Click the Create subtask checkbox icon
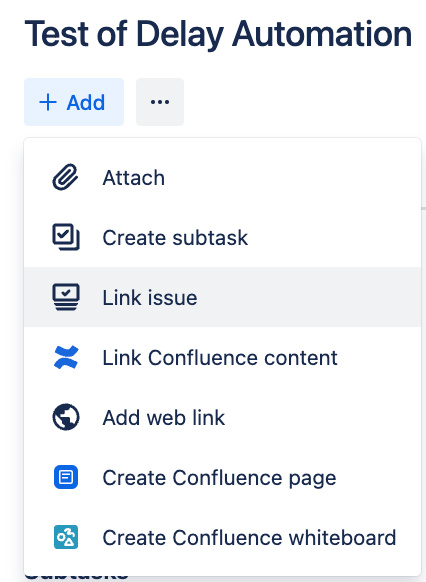The image size is (426, 582). click(x=66, y=237)
